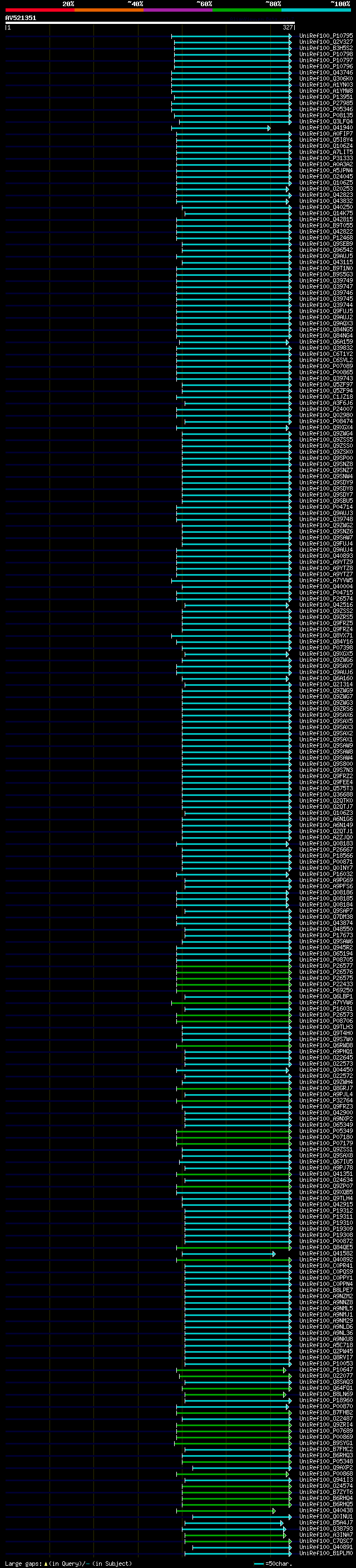The width and height of the screenshot is (356, 1568).
Task: Open the UniRef100_P31333 hit
Action: click(326, 159)
